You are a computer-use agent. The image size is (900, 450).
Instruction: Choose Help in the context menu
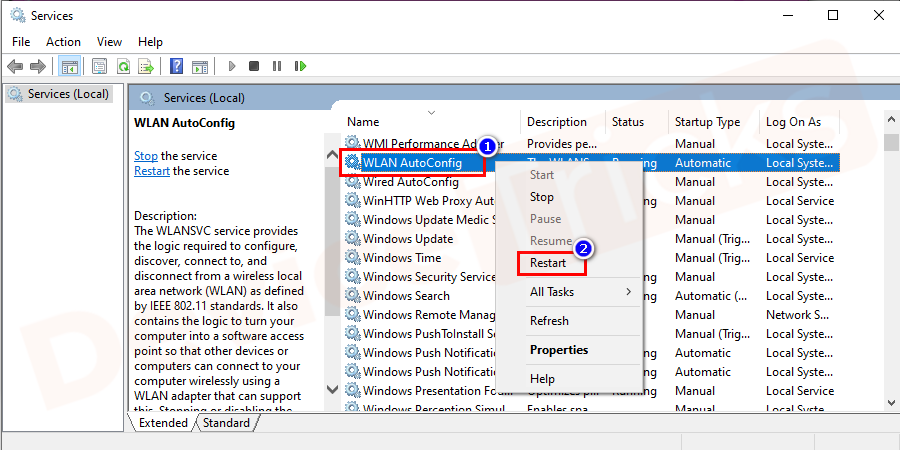pyautogui.click(x=568, y=379)
